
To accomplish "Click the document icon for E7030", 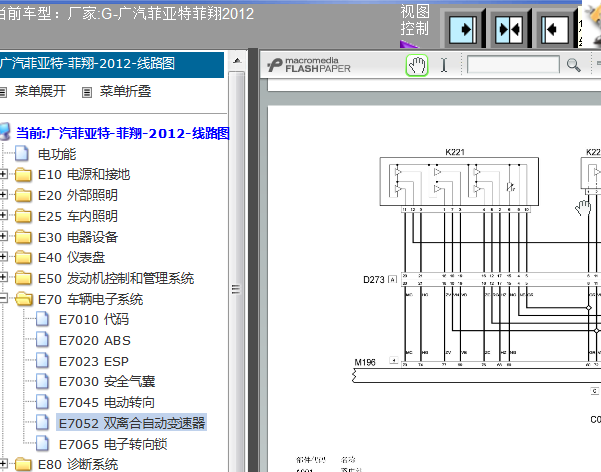I will [x=42, y=381].
